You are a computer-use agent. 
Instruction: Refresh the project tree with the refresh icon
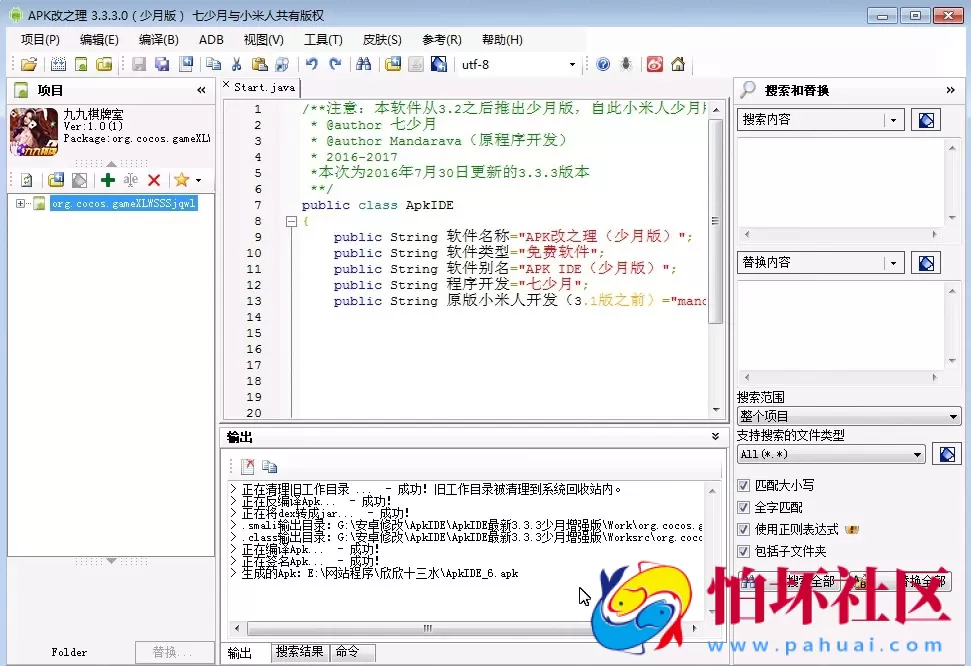click(x=27, y=180)
